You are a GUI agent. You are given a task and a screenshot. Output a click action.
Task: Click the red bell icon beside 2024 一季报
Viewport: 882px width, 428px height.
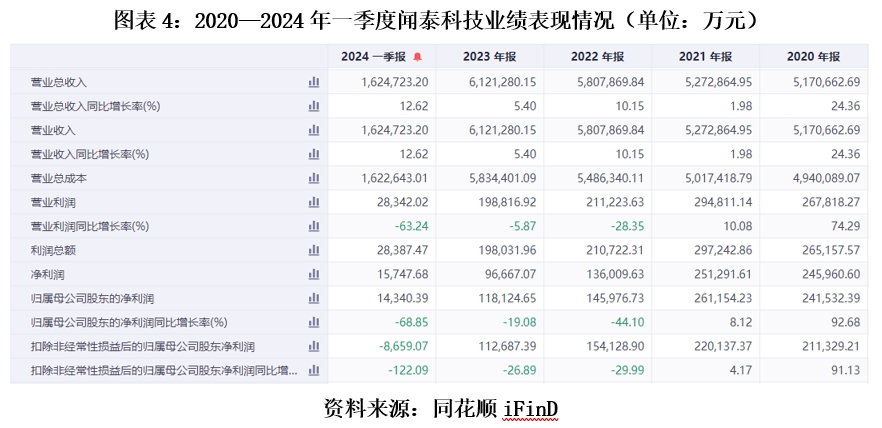(418, 57)
